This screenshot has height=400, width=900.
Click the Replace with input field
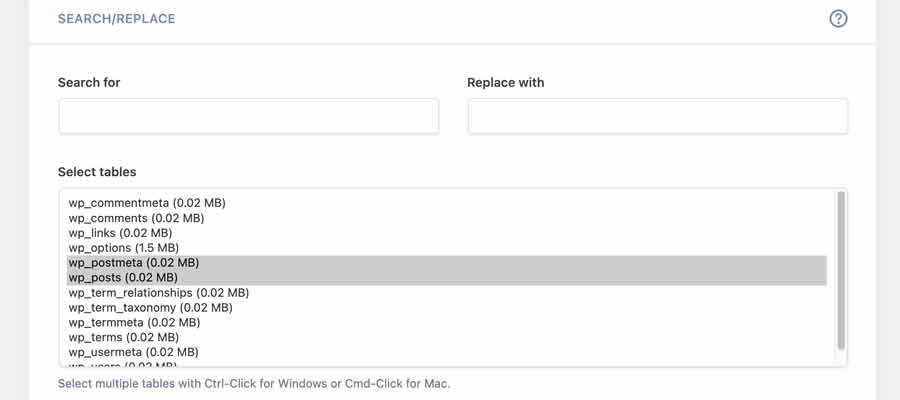coord(657,116)
